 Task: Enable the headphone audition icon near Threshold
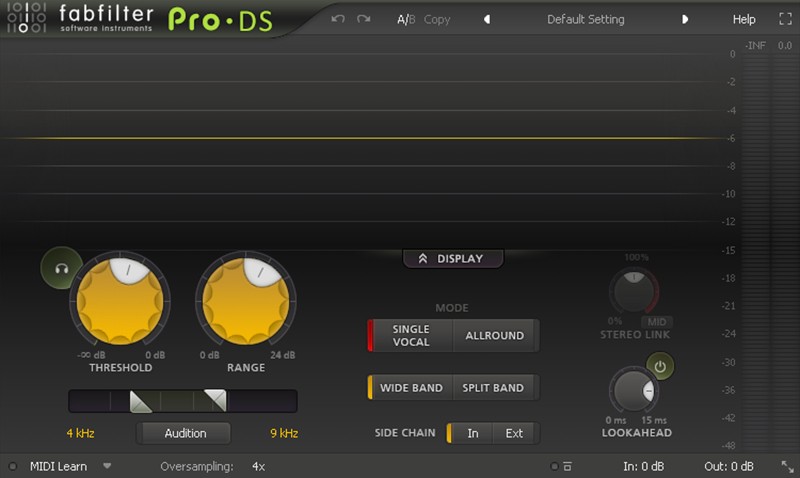(x=61, y=268)
